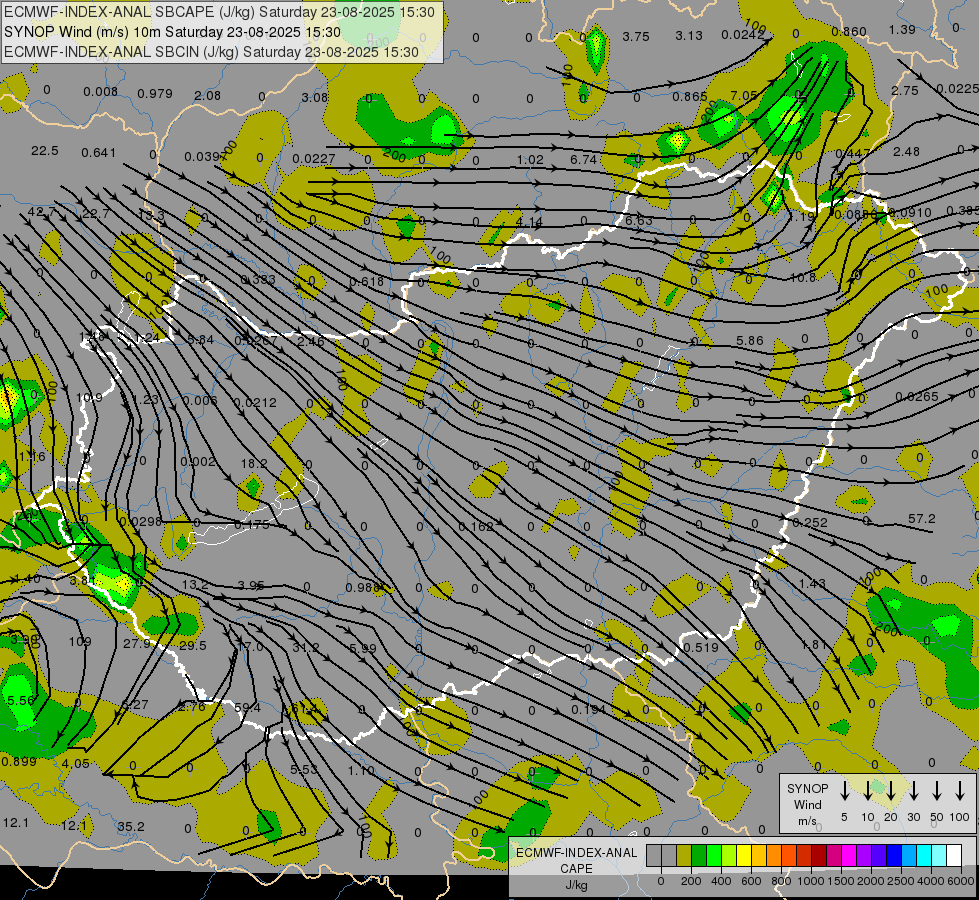The height and width of the screenshot is (900, 979).
Task: Click the SBCAPE title line in header
Action: 219,12
